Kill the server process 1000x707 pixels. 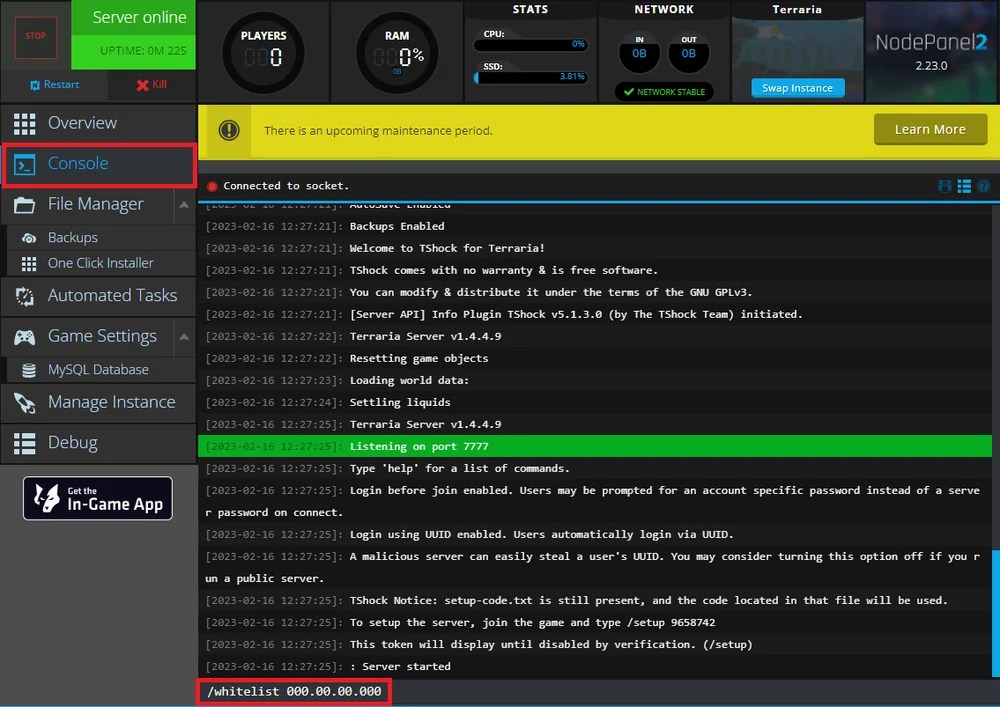151,84
